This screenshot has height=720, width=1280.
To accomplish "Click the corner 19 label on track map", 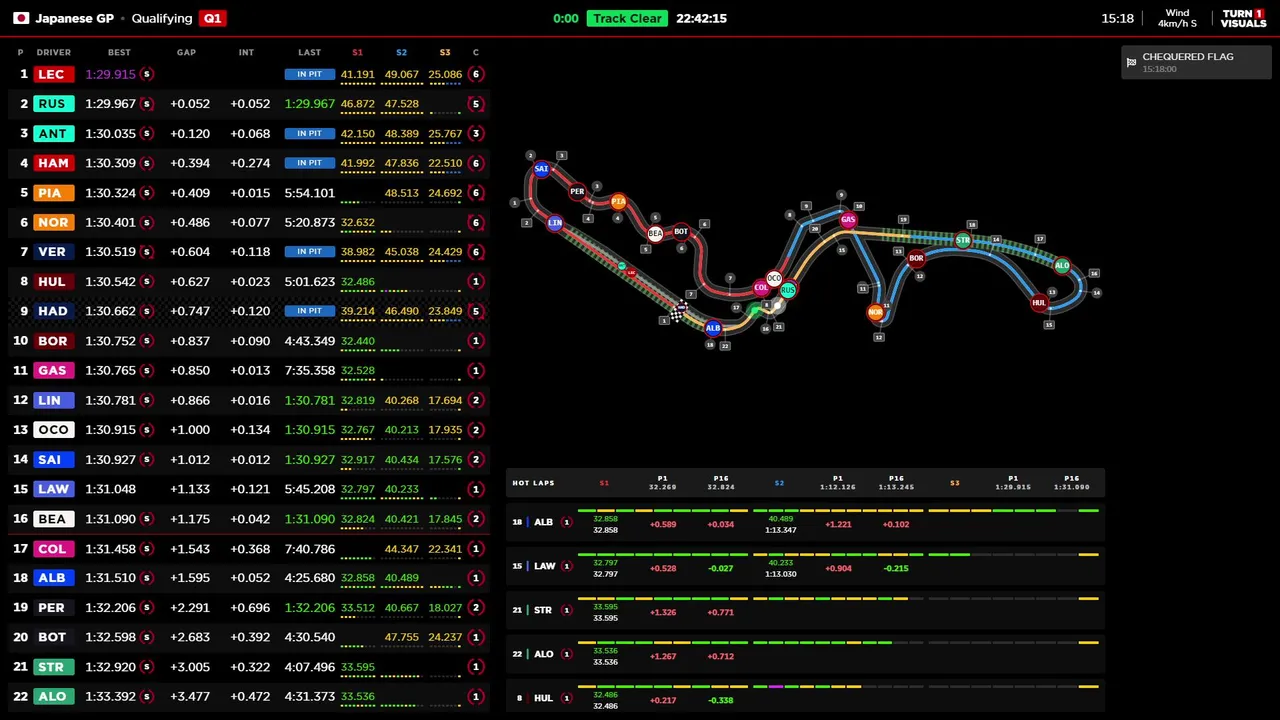I will tap(903, 219).
